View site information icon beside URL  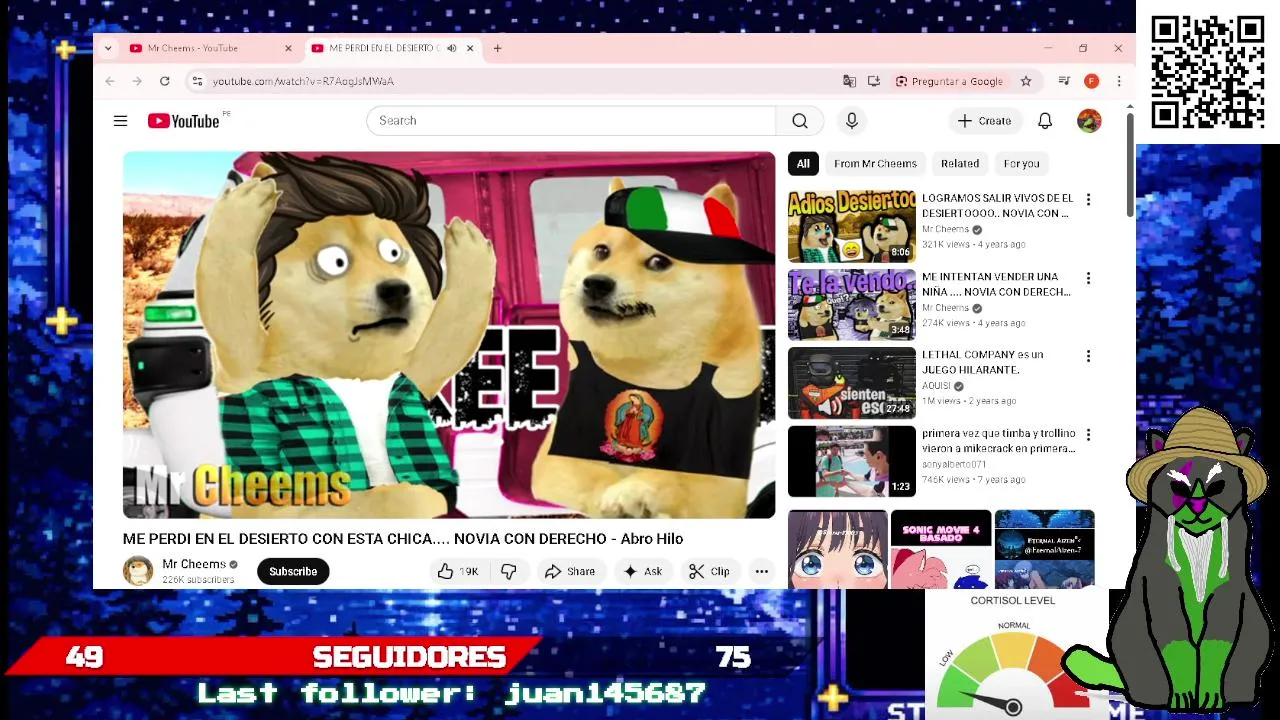pos(197,81)
